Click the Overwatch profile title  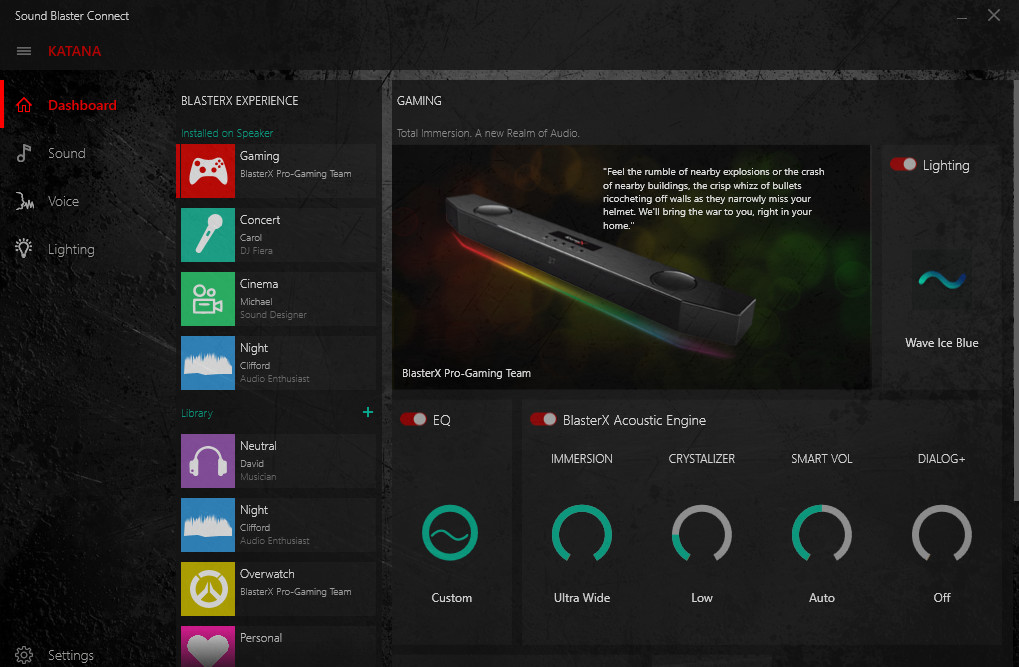(267, 574)
